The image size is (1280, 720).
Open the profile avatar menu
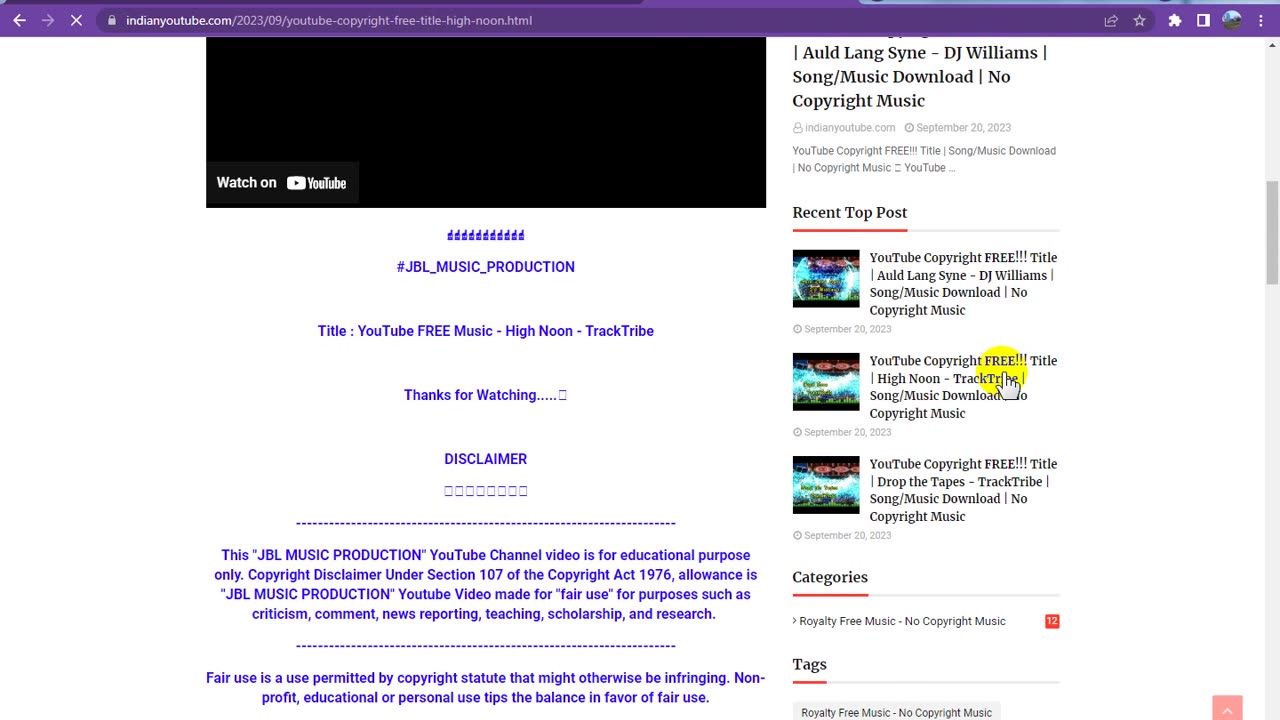click(1232, 20)
